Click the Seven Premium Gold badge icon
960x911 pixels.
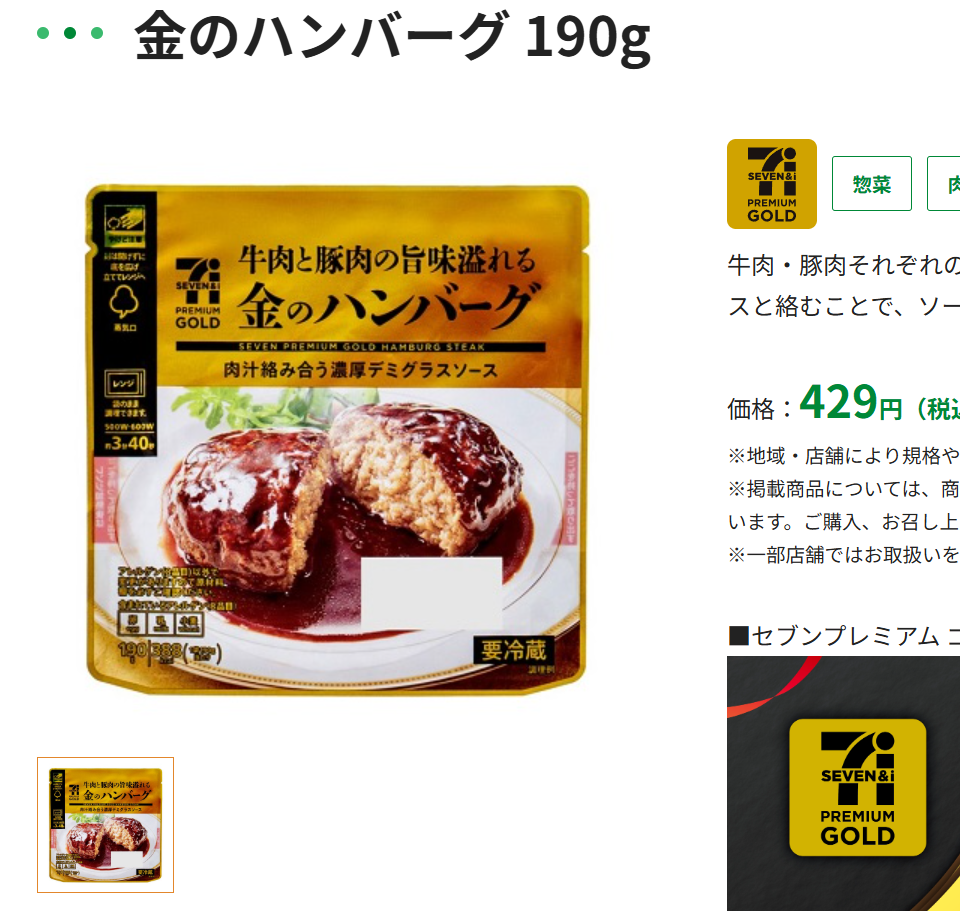click(771, 184)
